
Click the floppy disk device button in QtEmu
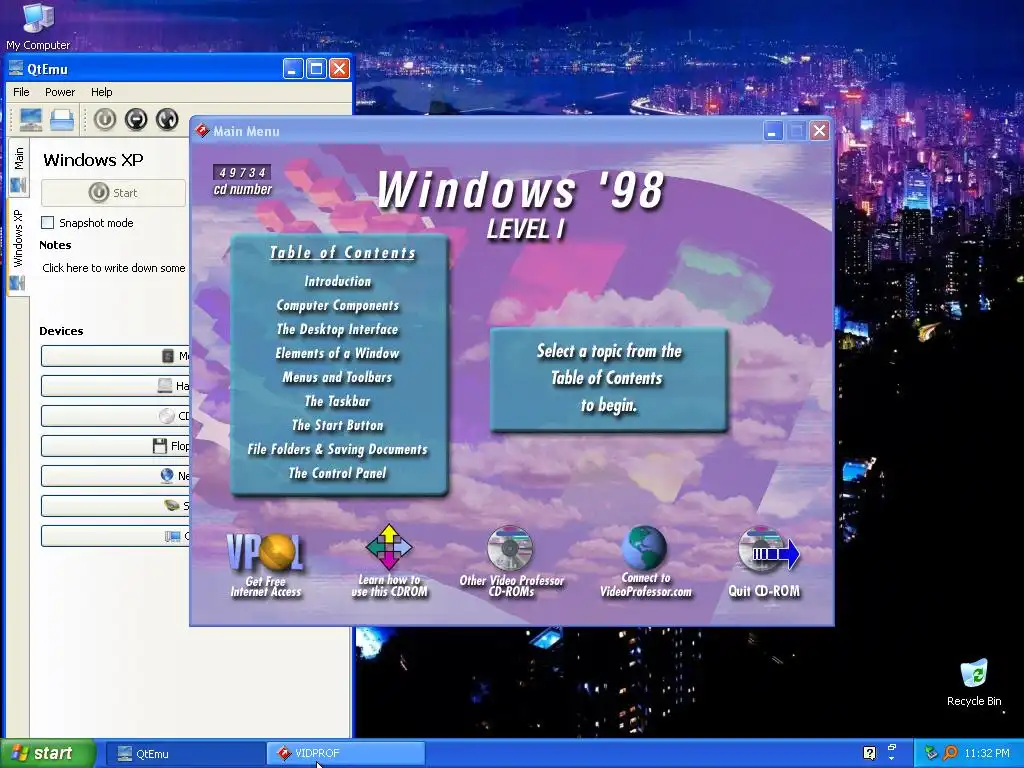[115, 446]
